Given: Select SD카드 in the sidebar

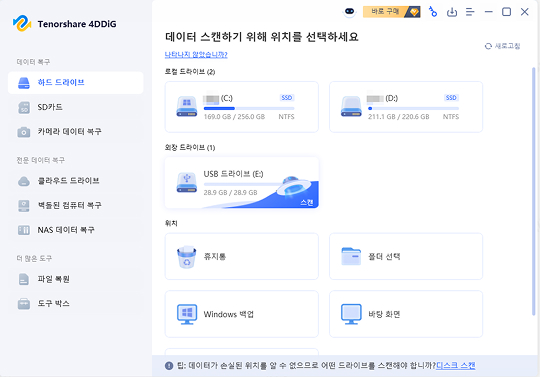Looking at the screenshot, I should [75, 107].
